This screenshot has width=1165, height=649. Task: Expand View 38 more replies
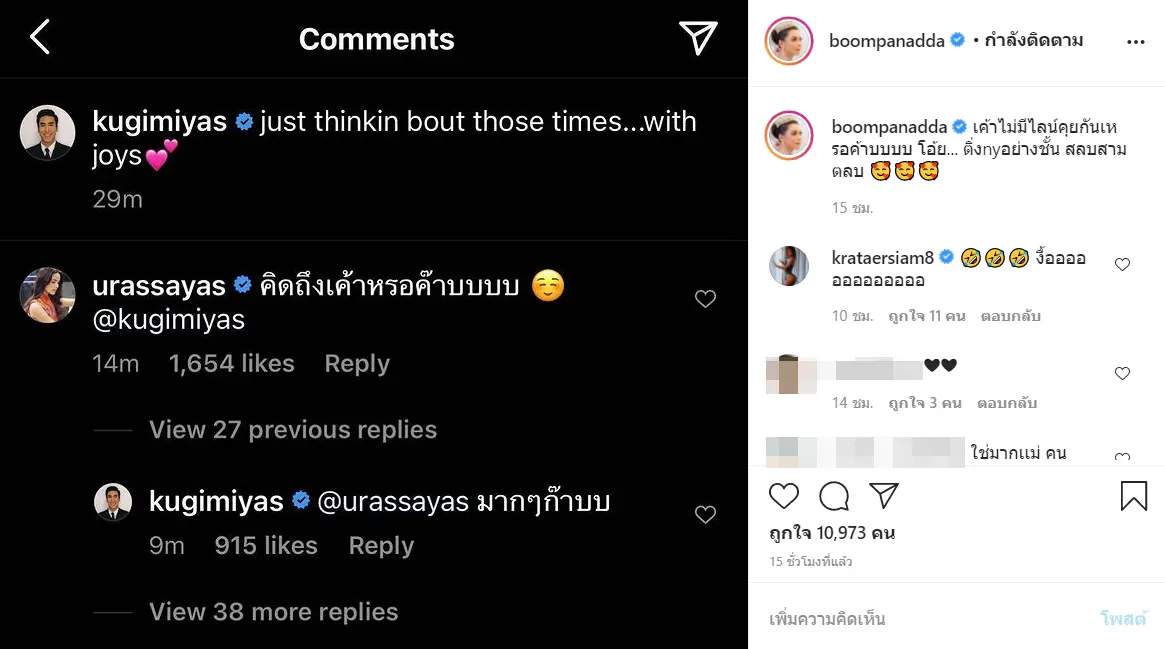[273, 612]
